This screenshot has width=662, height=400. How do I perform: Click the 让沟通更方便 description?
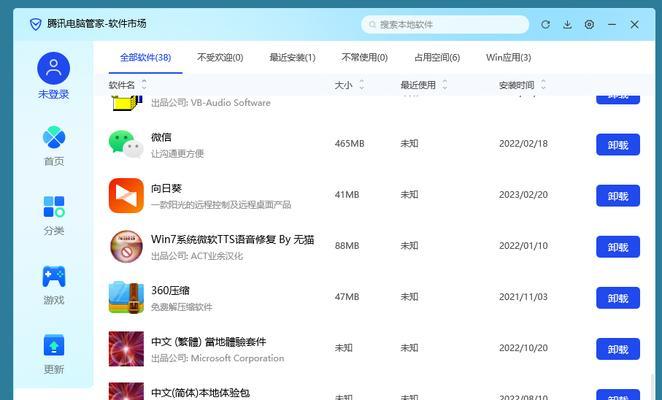[177, 154]
